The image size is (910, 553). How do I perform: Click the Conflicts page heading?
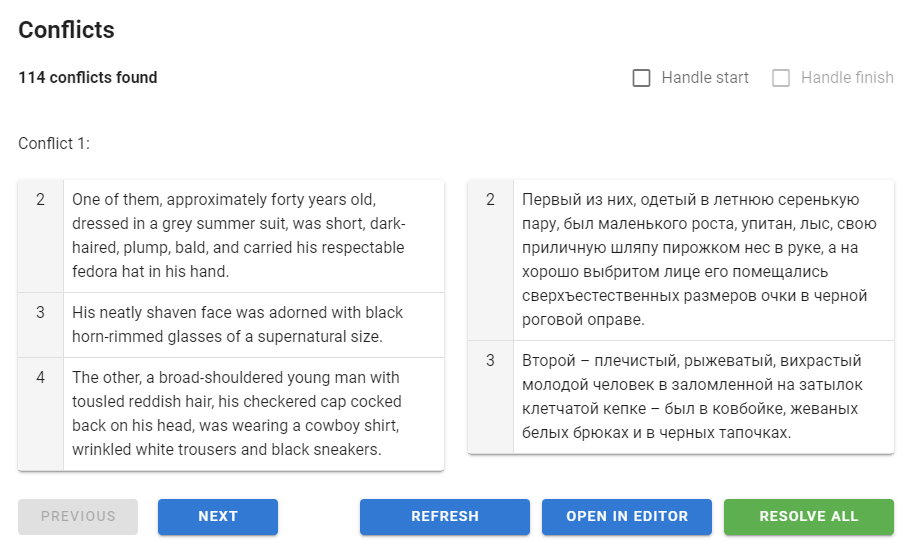click(x=67, y=30)
